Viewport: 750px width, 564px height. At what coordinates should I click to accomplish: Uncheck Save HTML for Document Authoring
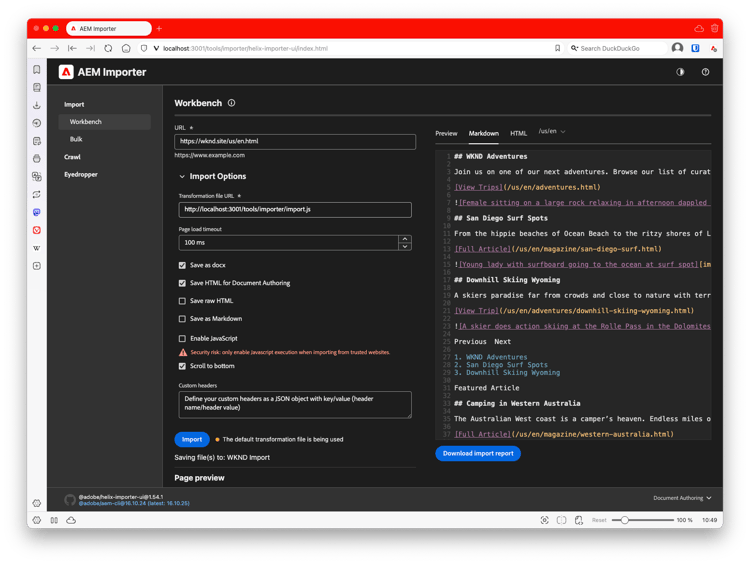click(x=182, y=283)
